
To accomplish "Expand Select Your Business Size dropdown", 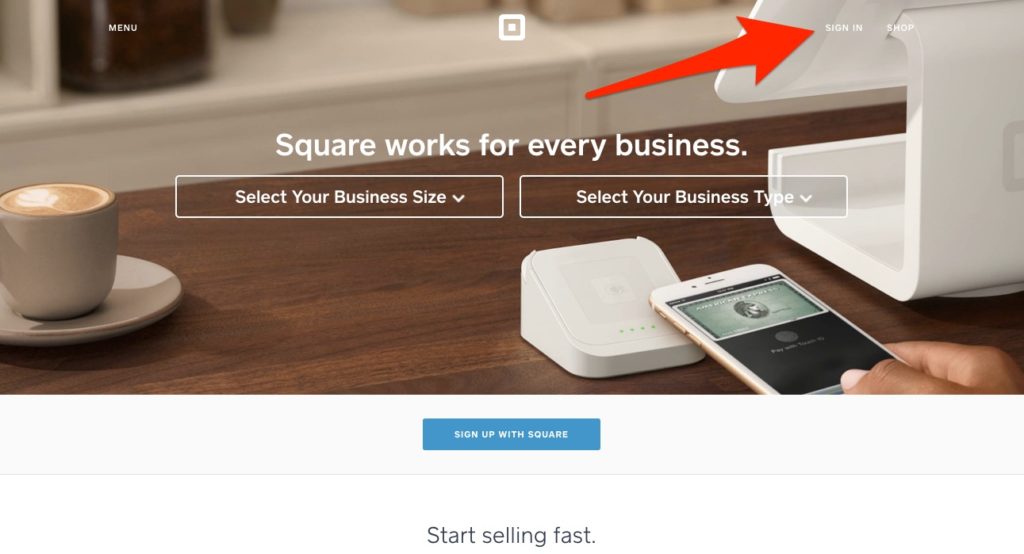I will point(339,197).
